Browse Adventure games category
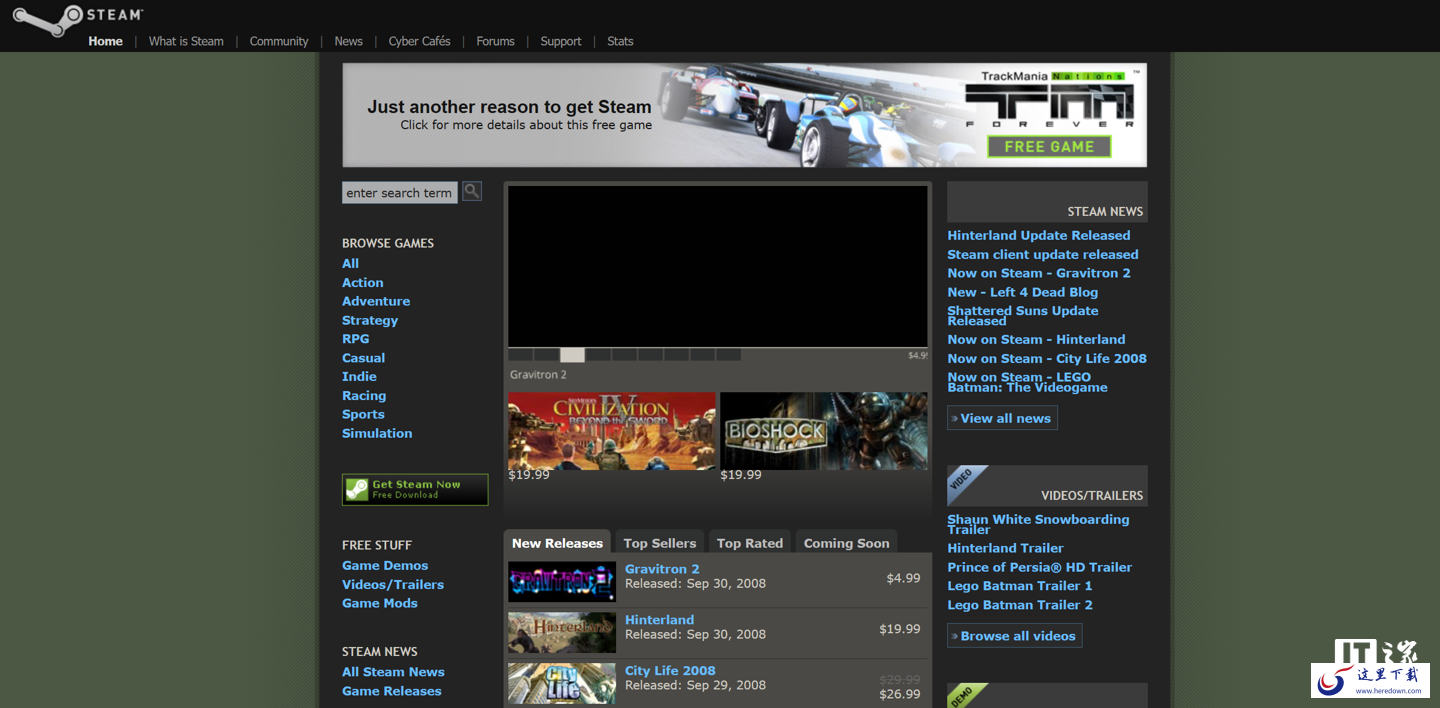Image resolution: width=1440 pixels, height=708 pixels. pos(376,301)
